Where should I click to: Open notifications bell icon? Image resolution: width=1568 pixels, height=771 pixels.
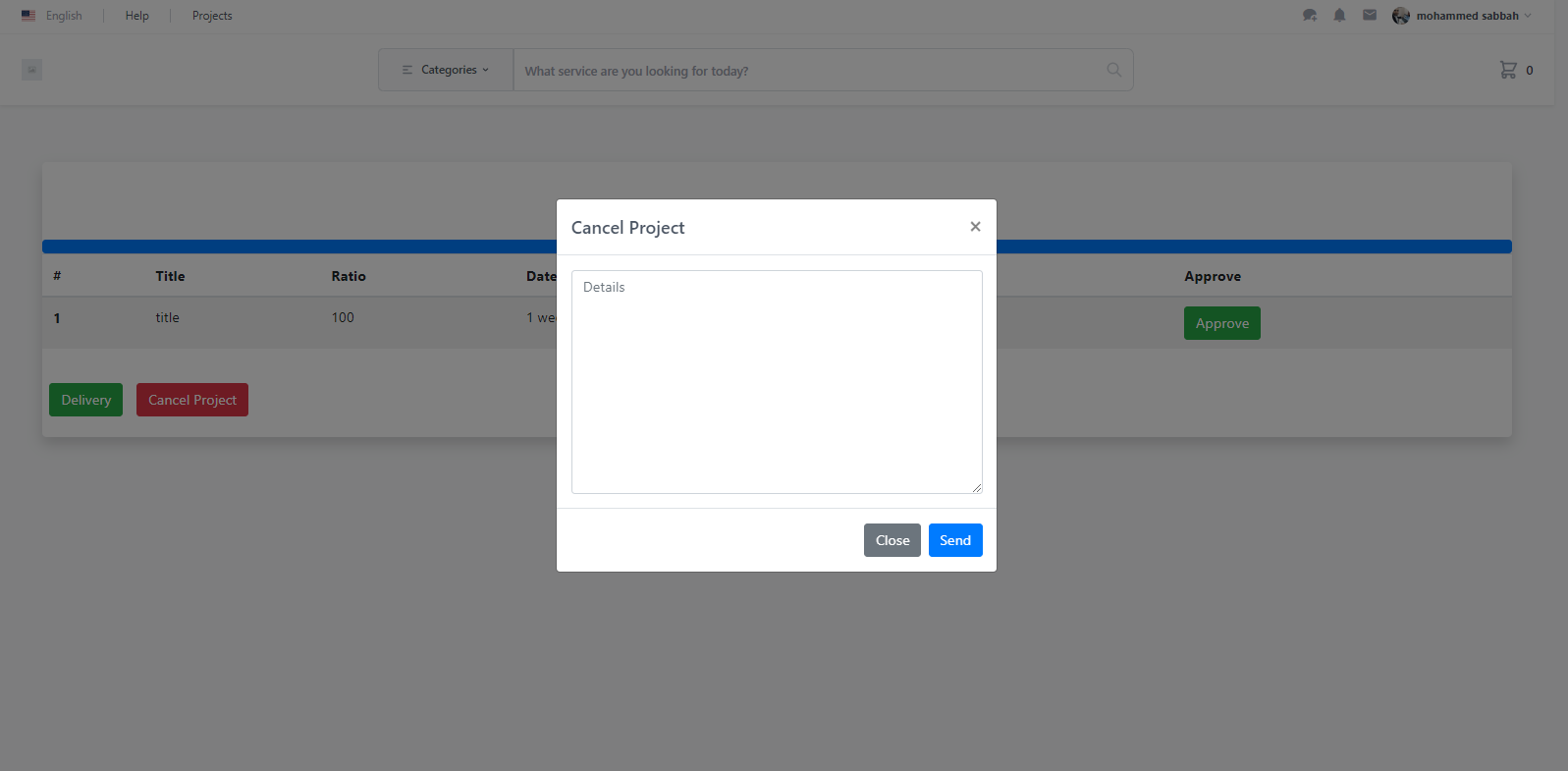tap(1339, 16)
